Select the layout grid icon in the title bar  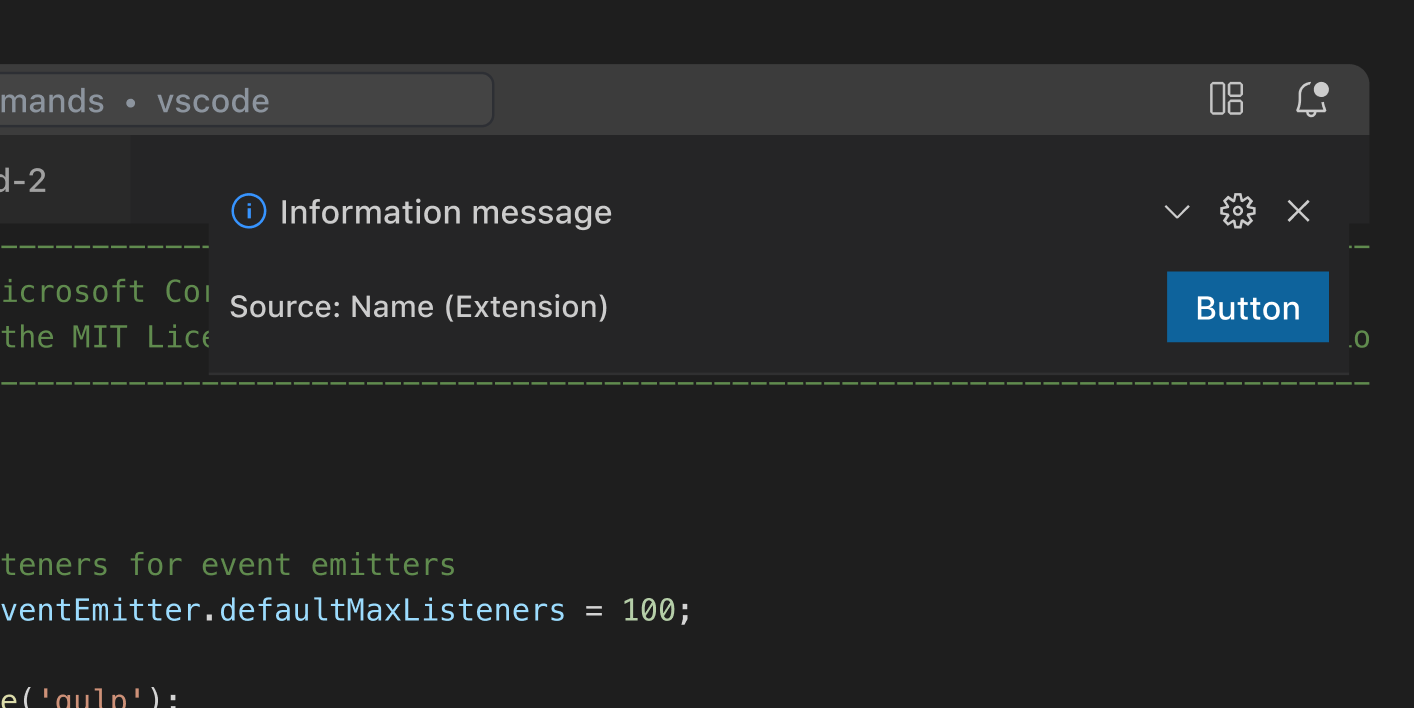pos(1226,99)
